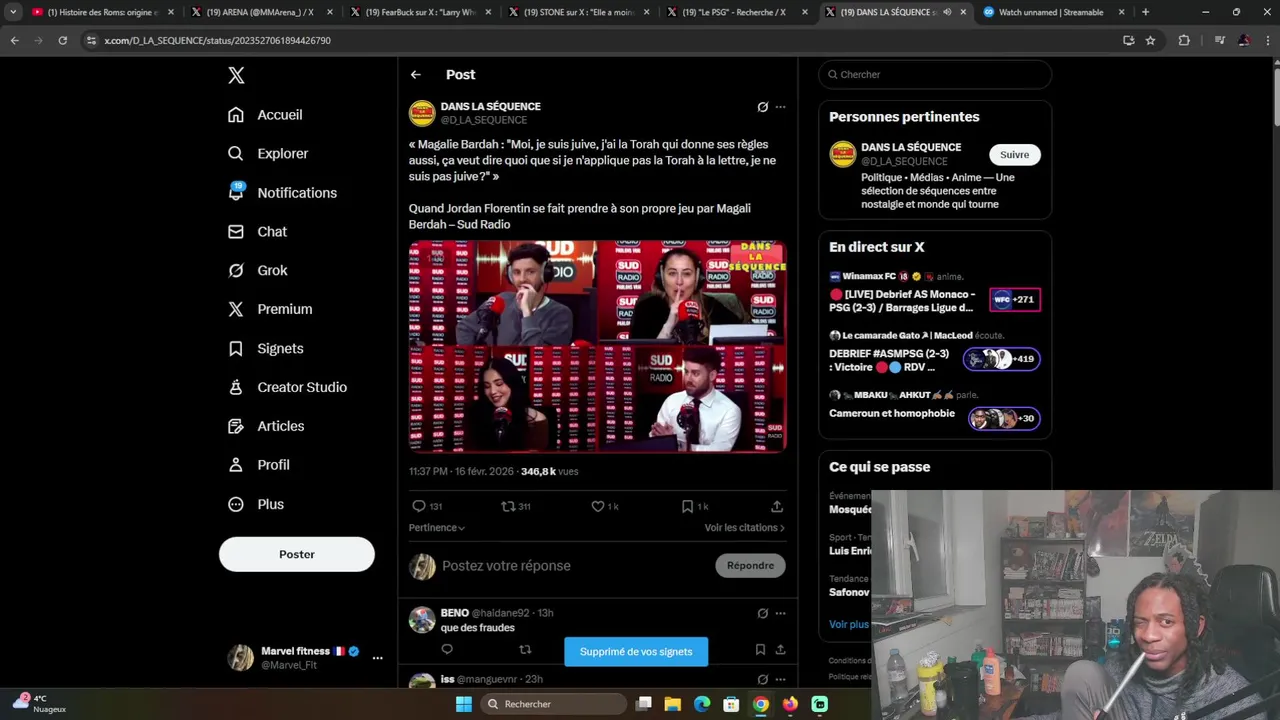The height and width of the screenshot is (720, 1280).
Task: Click Grok icon on BENO reply
Action: pos(763,613)
